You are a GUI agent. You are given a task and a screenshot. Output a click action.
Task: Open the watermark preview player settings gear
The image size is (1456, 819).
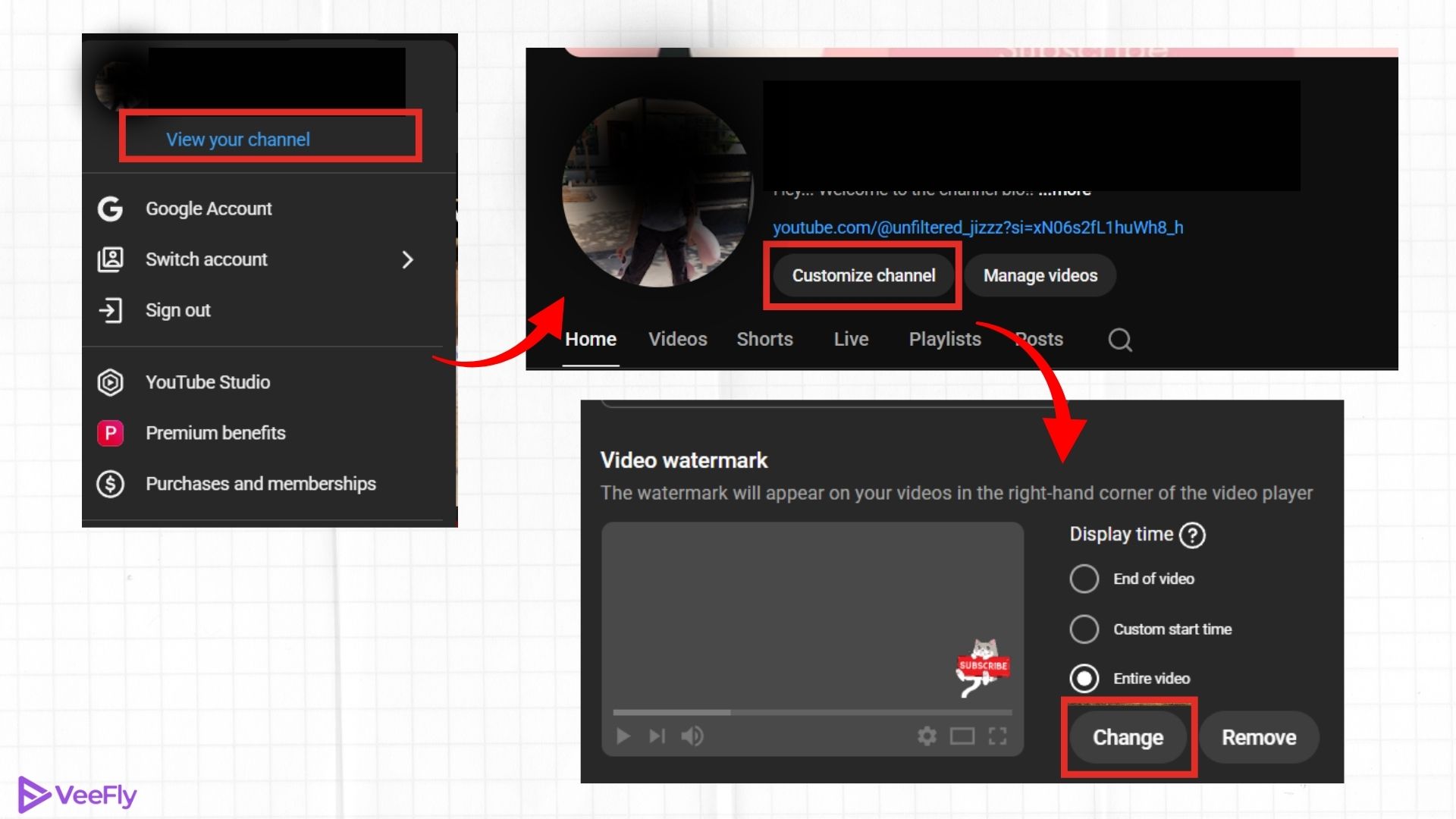[927, 736]
